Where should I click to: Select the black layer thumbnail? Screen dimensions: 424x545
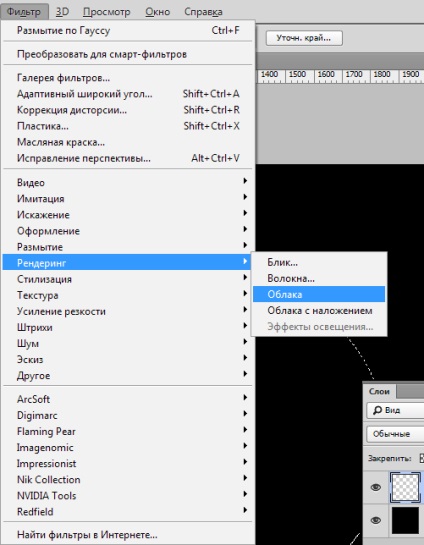tap(405, 520)
